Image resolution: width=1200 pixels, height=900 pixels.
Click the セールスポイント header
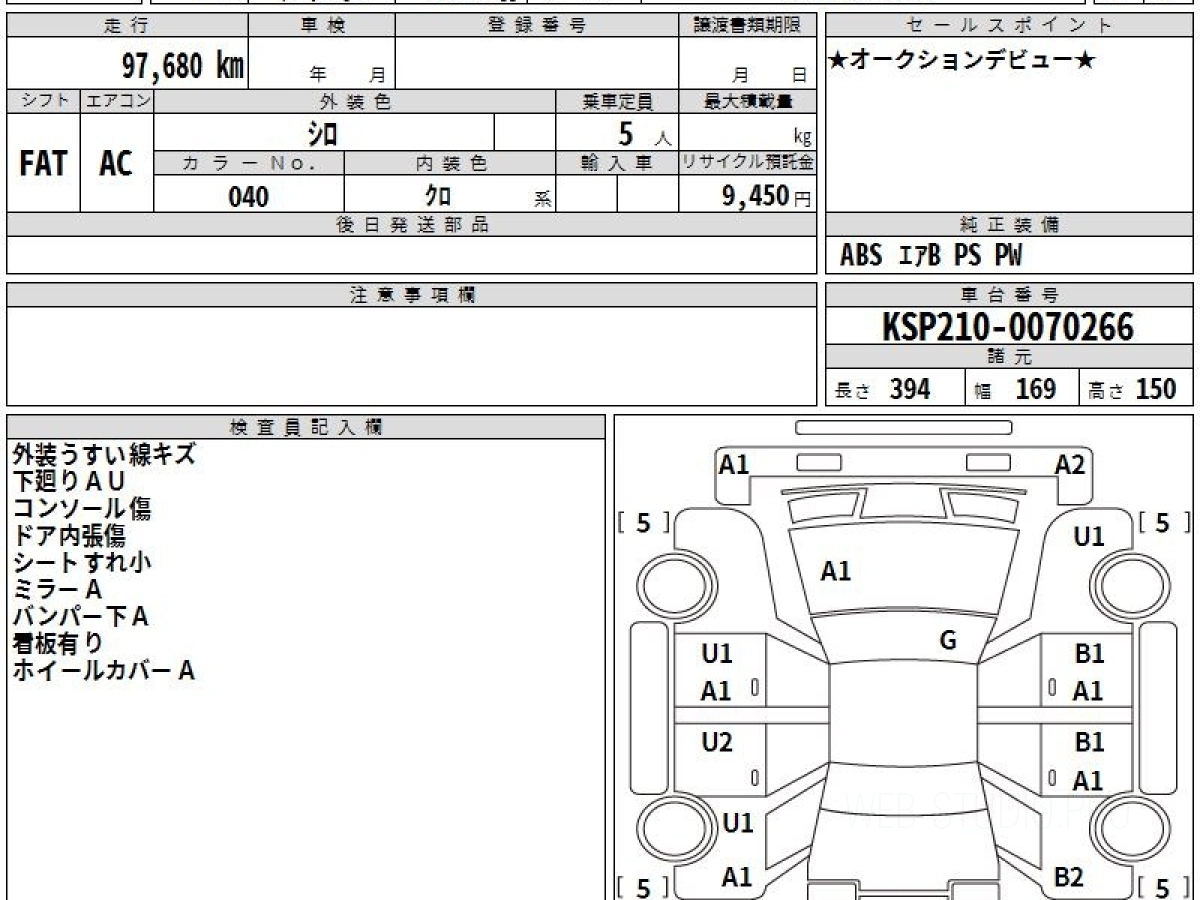click(x=1010, y=26)
